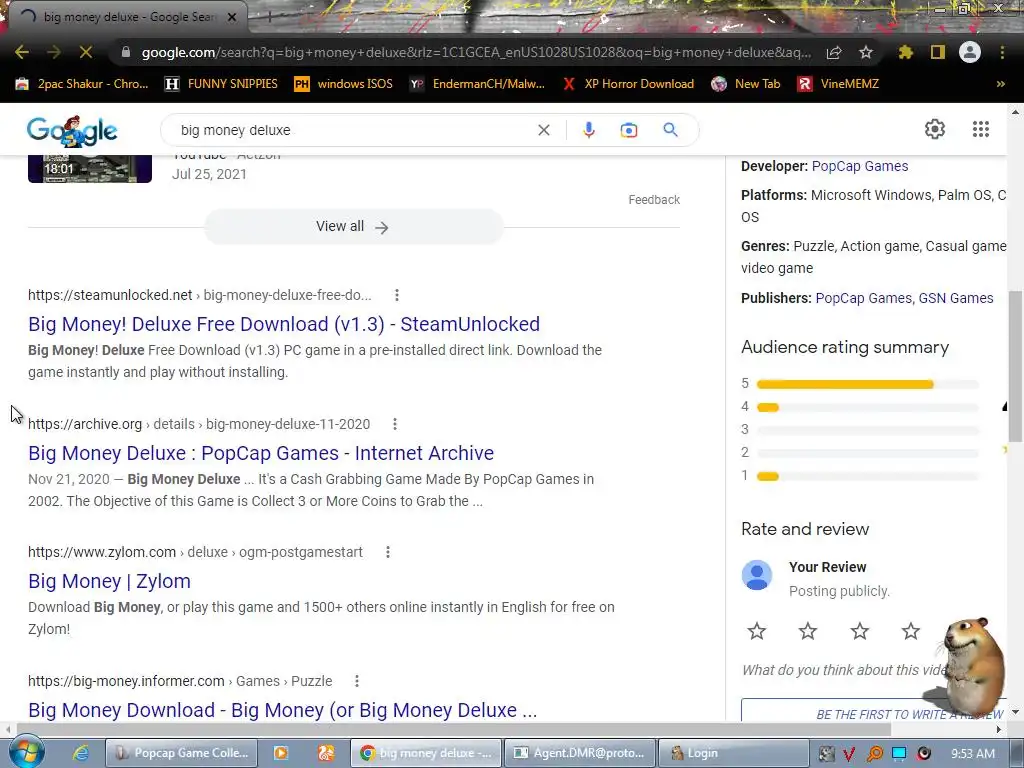Screen dimensions: 1024x768
Task: Open the Windows Start orb
Action: [x=27, y=753]
